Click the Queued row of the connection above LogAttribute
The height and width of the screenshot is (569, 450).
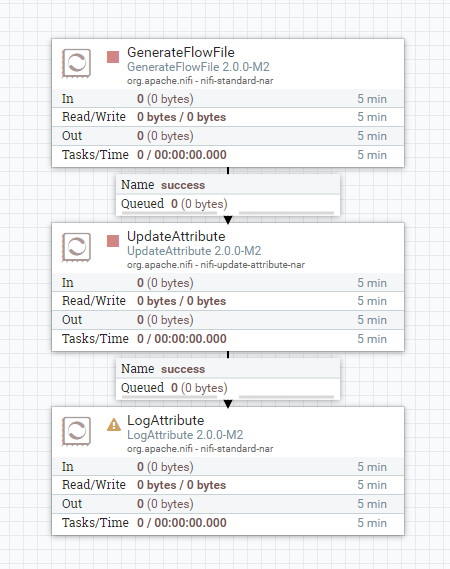228,388
